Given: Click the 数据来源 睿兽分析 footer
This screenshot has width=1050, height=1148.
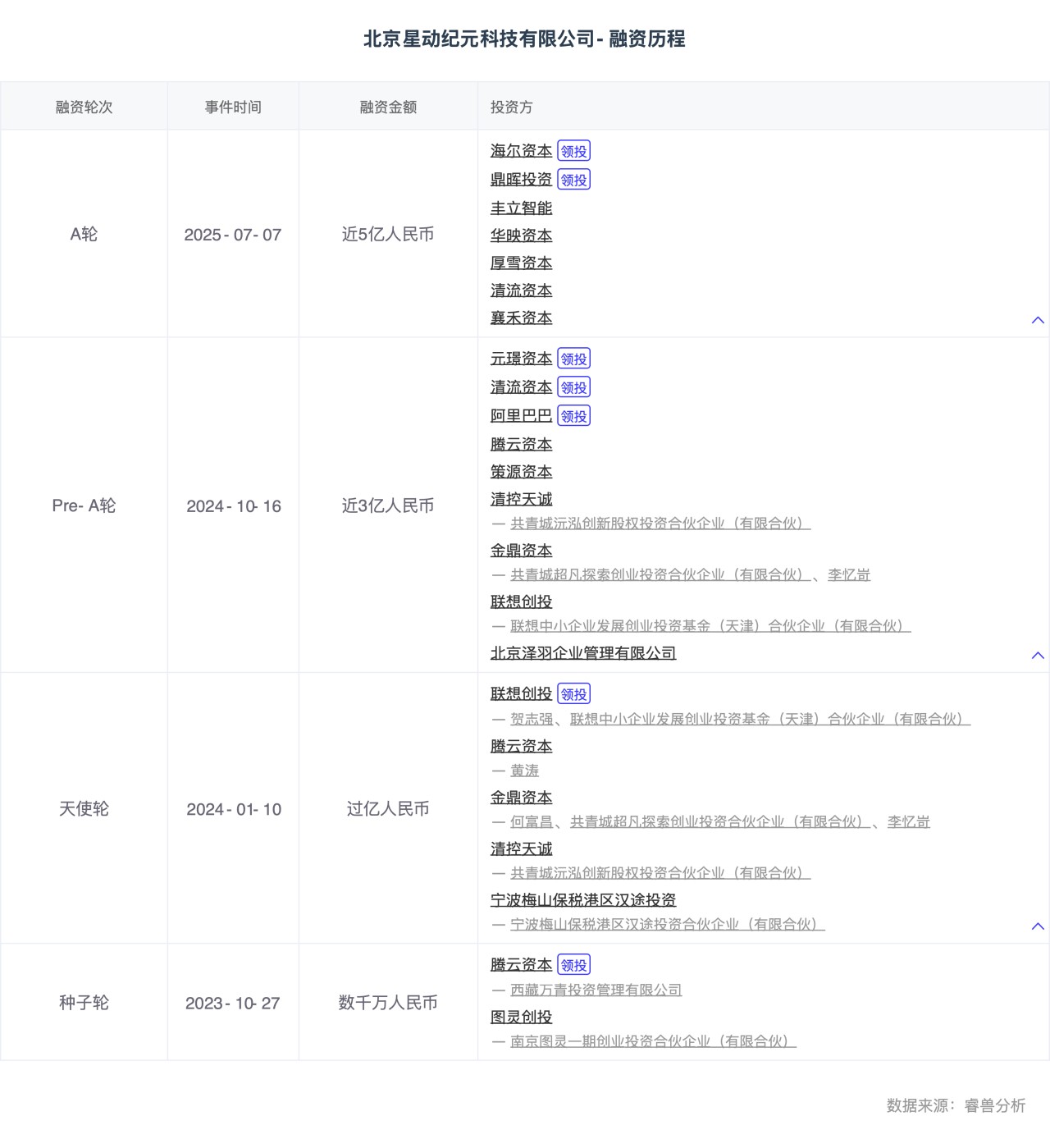Looking at the screenshot, I should [956, 1105].
